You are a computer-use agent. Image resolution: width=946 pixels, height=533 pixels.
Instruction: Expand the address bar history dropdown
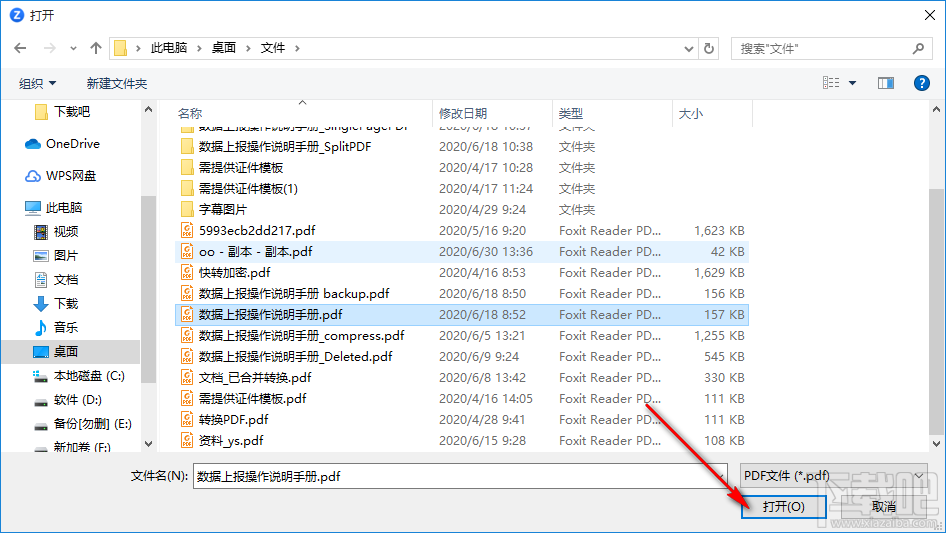pos(688,48)
